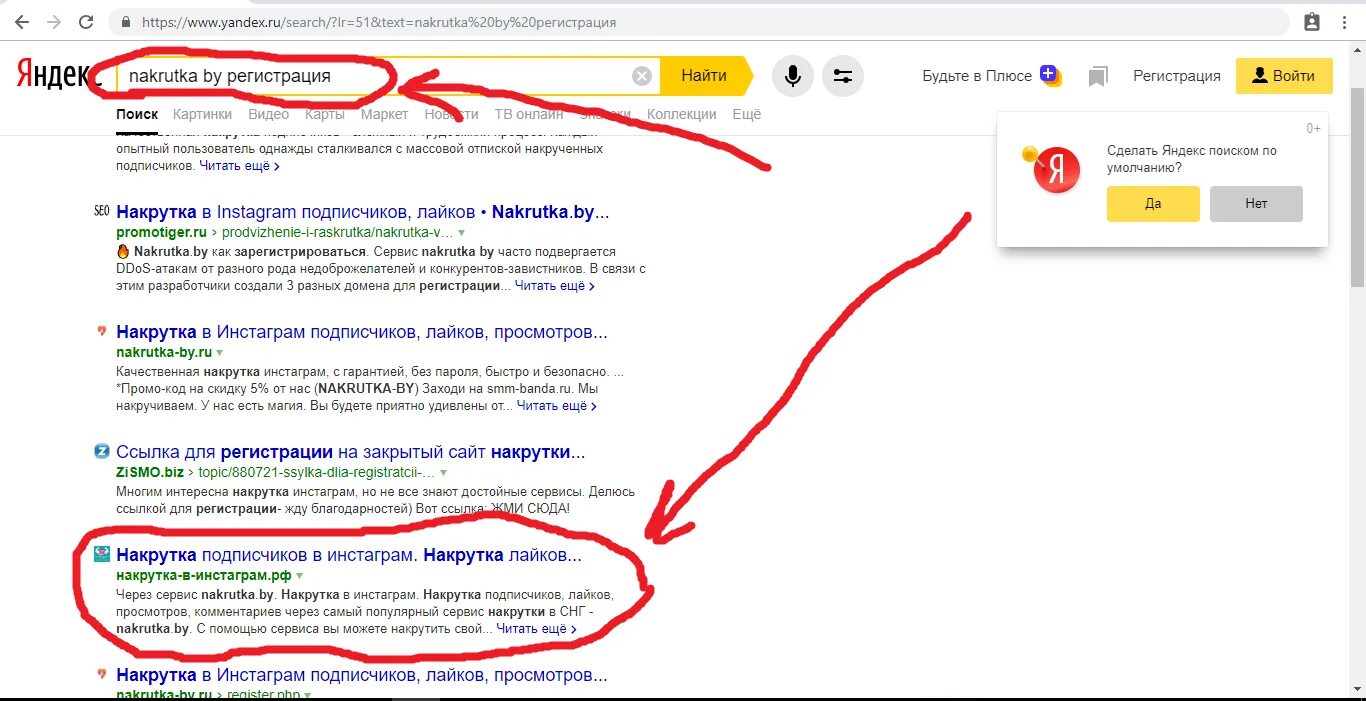
Task: Click the Plus badge icon beside Будьте в Плюсе
Action: pos(1049,74)
